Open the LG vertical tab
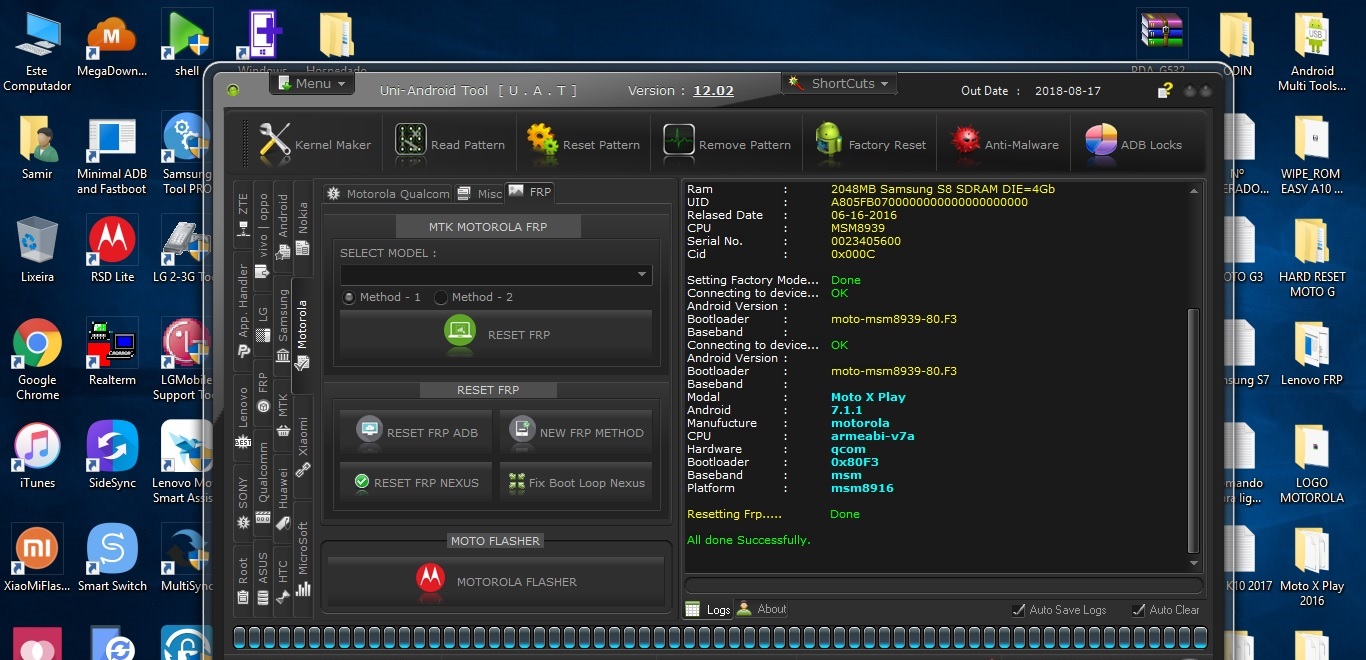This screenshot has width=1366, height=660. (x=262, y=322)
